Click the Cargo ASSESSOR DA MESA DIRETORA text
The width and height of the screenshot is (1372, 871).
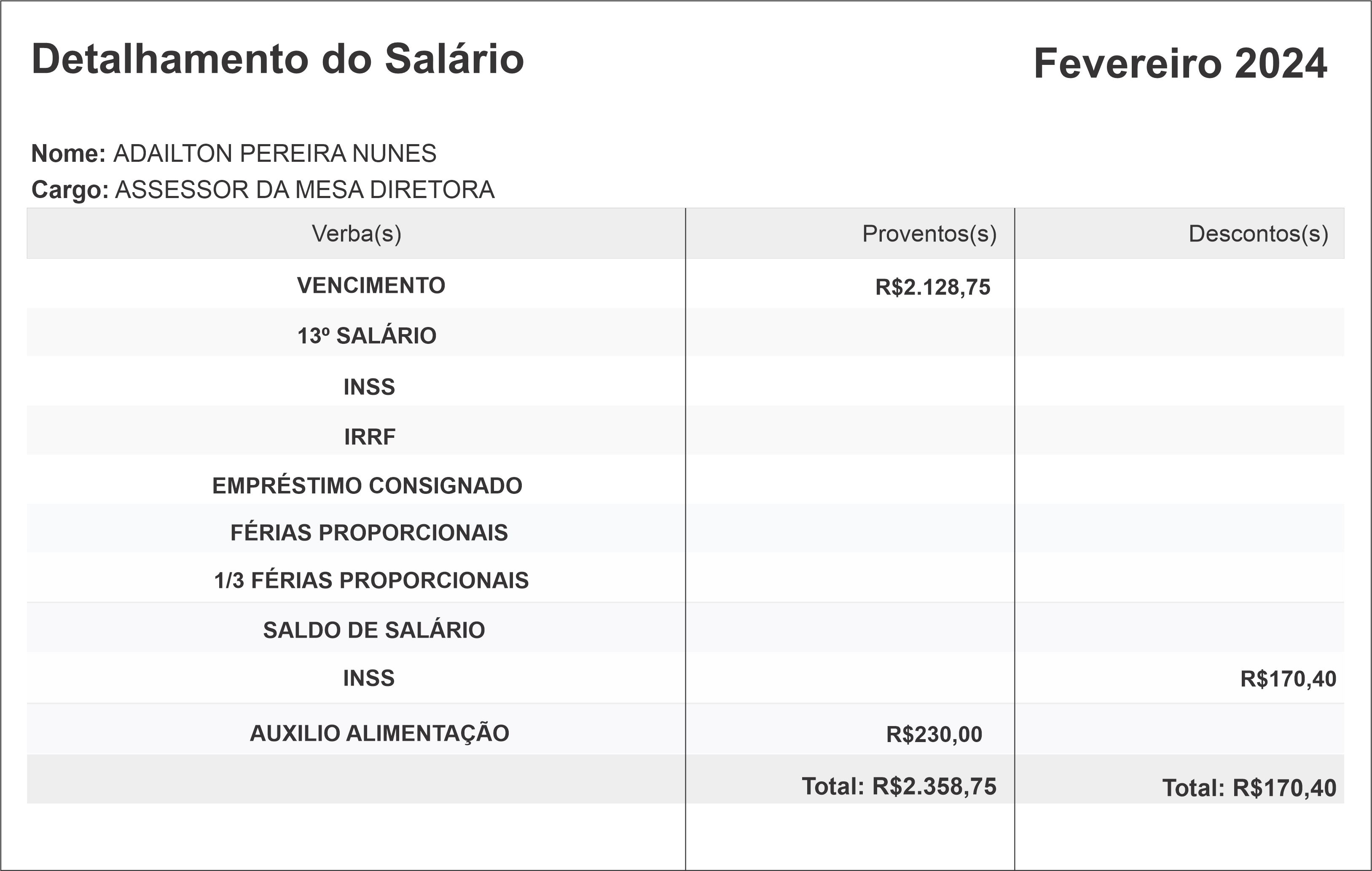click(304, 190)
